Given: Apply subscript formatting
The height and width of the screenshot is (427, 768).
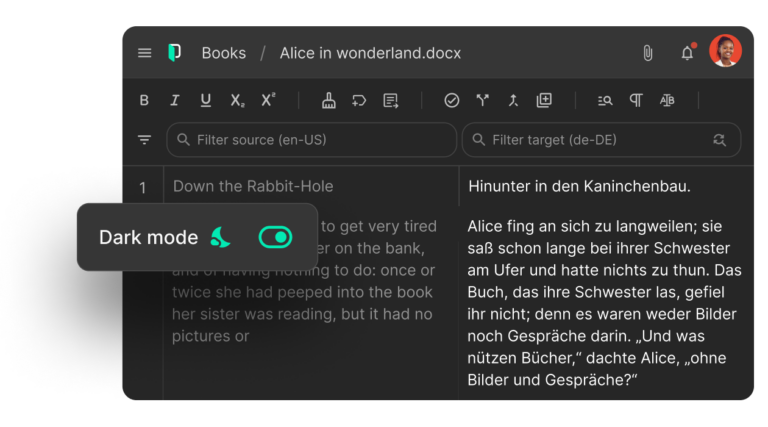Looking at the screenshot, I should click(x=237, y=100).
